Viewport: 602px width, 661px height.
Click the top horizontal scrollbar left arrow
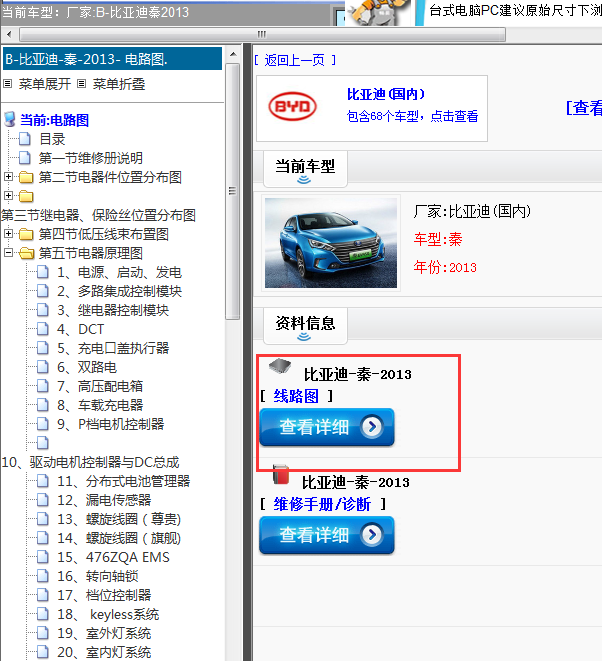pyautogui.click(x=9, y=34)
